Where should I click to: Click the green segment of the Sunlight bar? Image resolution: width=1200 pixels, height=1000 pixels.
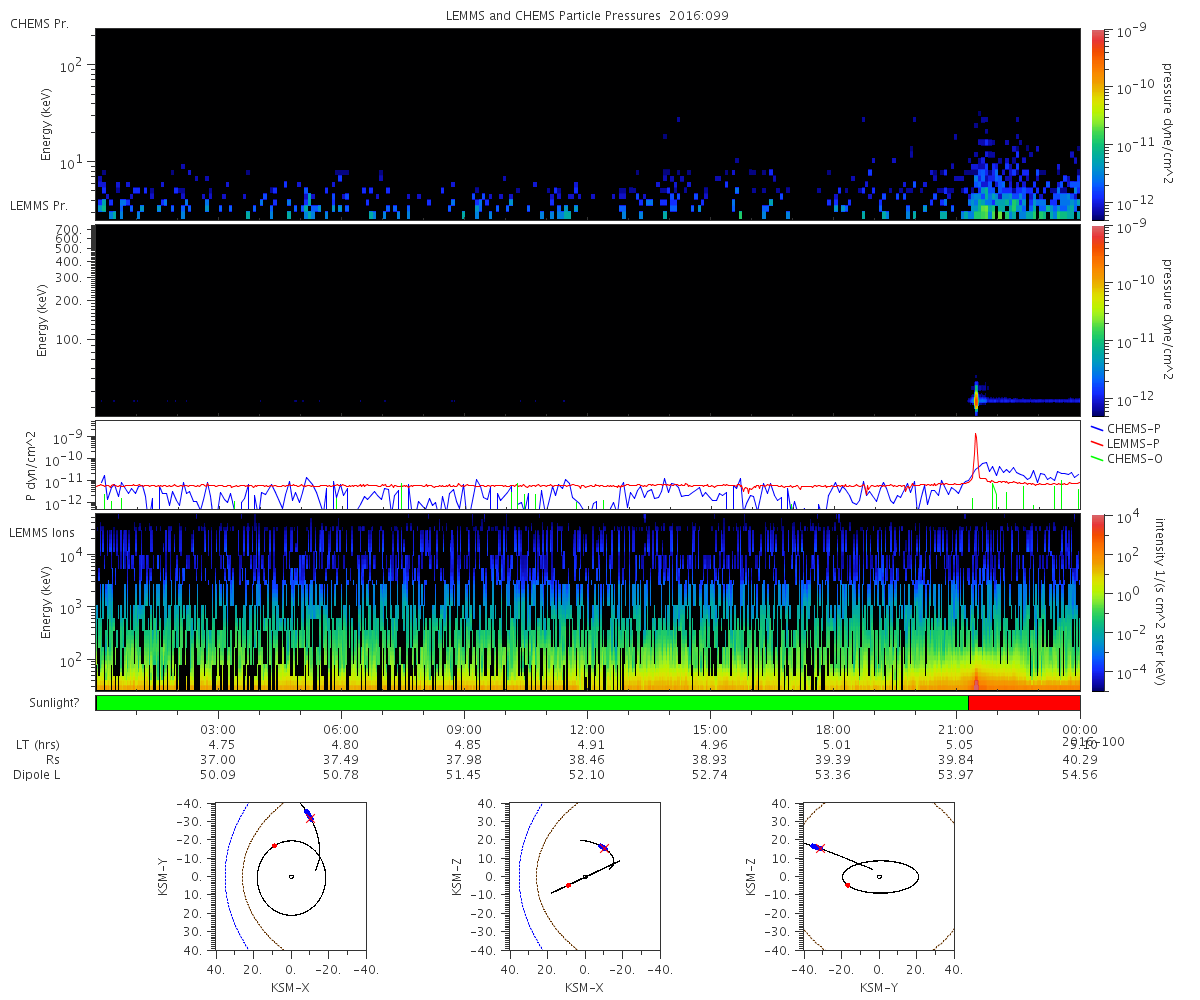[x=531, y=703]
